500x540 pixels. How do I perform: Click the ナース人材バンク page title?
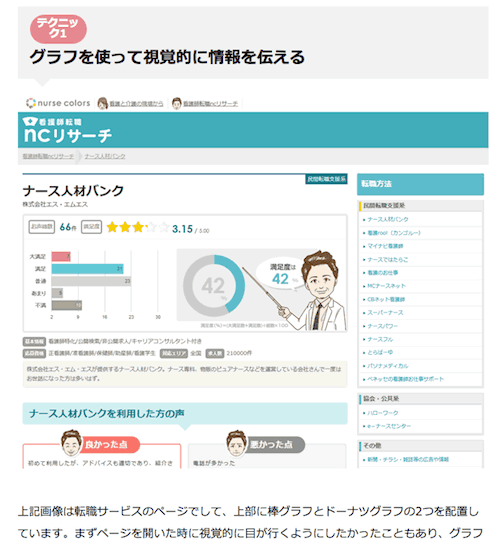coord(73,191)
